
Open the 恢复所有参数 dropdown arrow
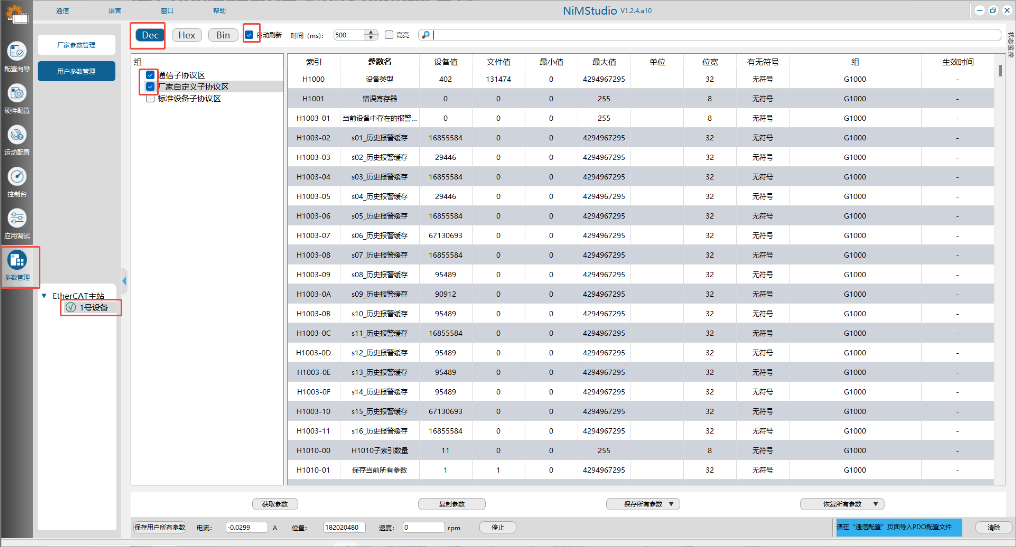(875, 504)
